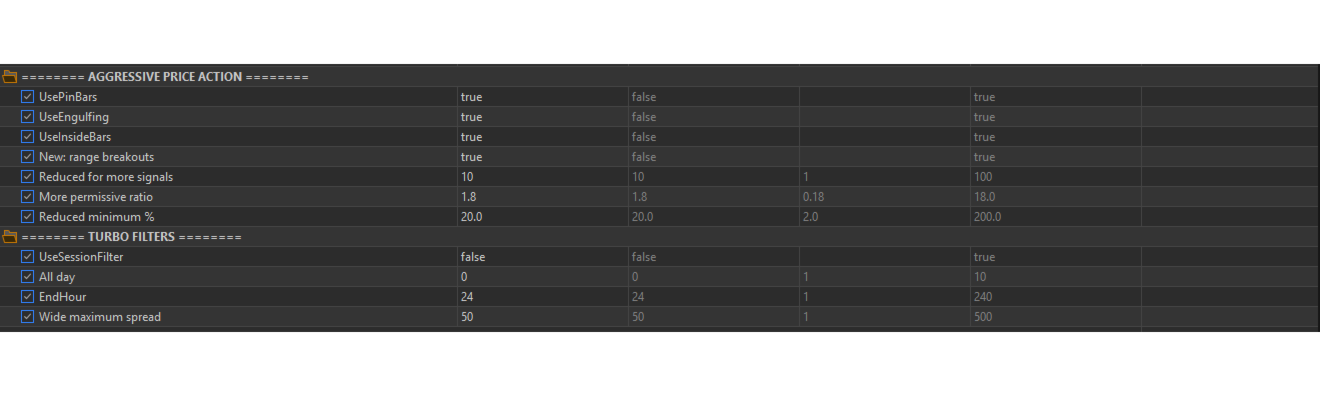1320x408 pixels.
Task: Edit the Reduced for more signals value 10
Action: pos(541,177)
